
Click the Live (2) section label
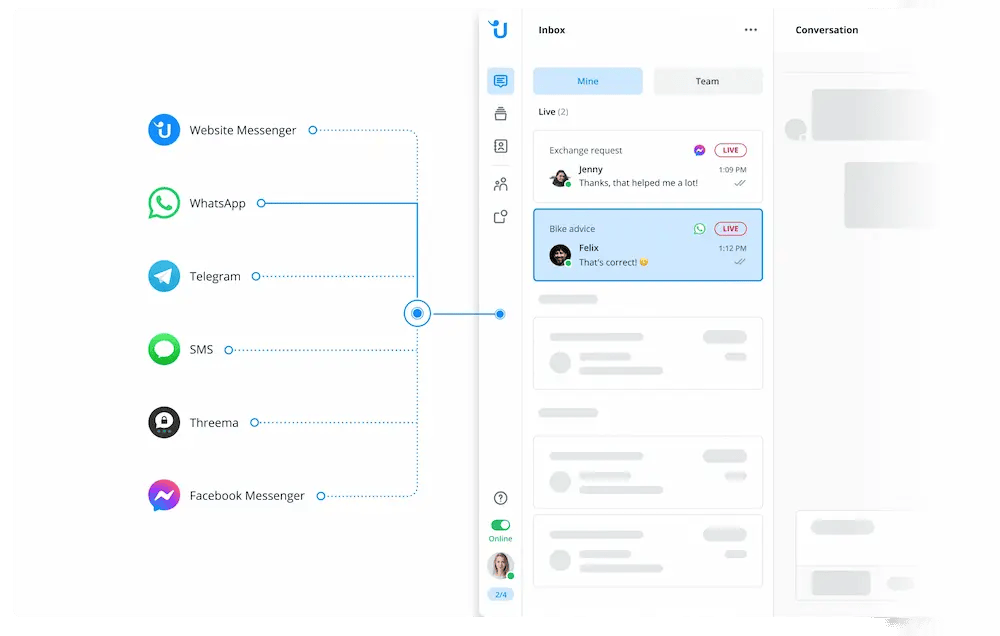click(x=553, y=112)
